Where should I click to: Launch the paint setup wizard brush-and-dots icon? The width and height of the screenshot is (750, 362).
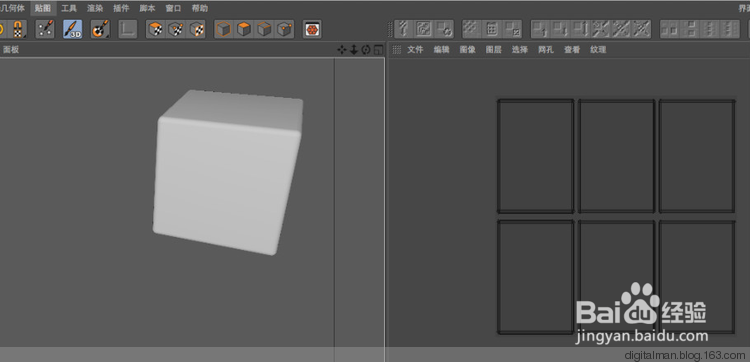pos(45,29)
